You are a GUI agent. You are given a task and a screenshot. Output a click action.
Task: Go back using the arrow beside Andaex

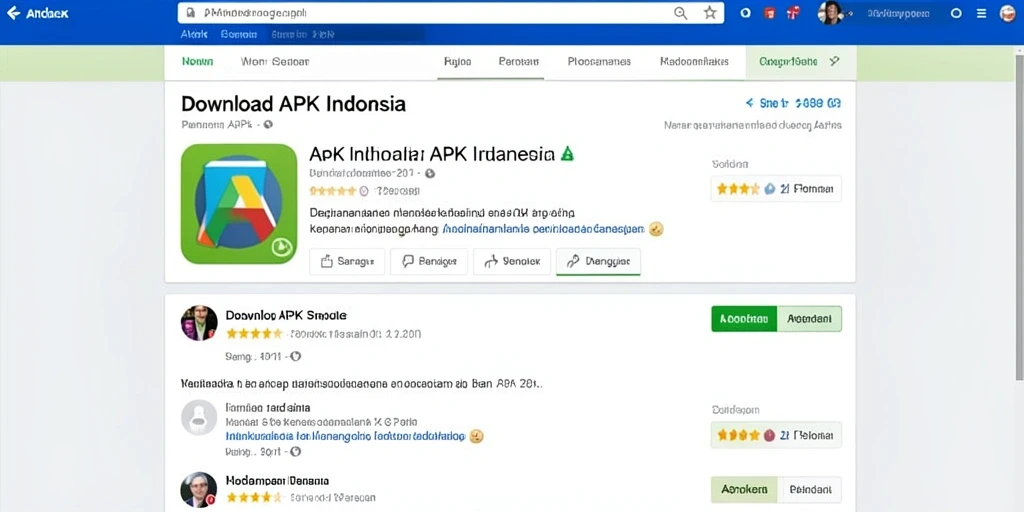tap(12, 13)
